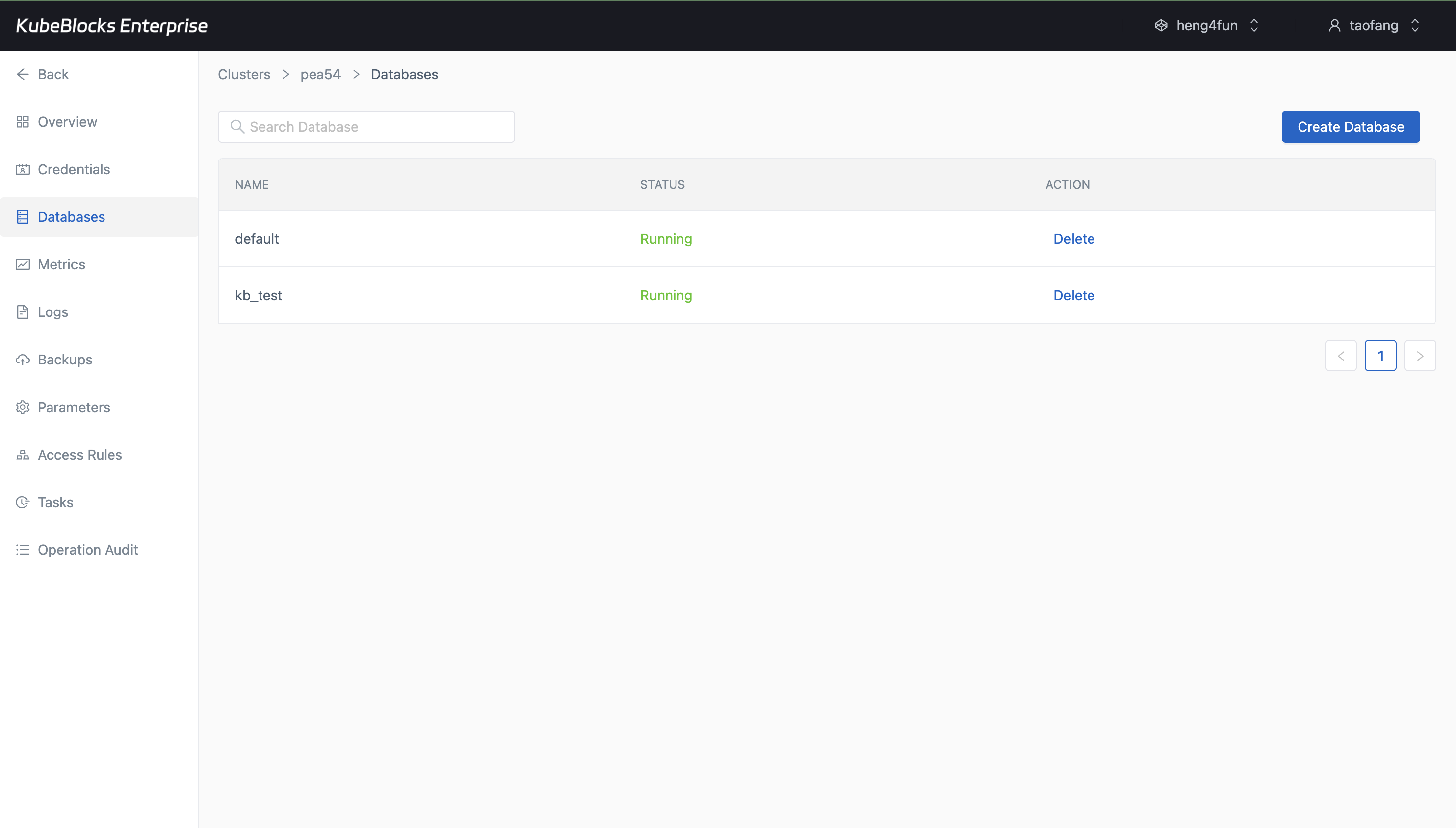Click the next page arrow
The image size is (1456, 828).
[x=1420, y=356]
